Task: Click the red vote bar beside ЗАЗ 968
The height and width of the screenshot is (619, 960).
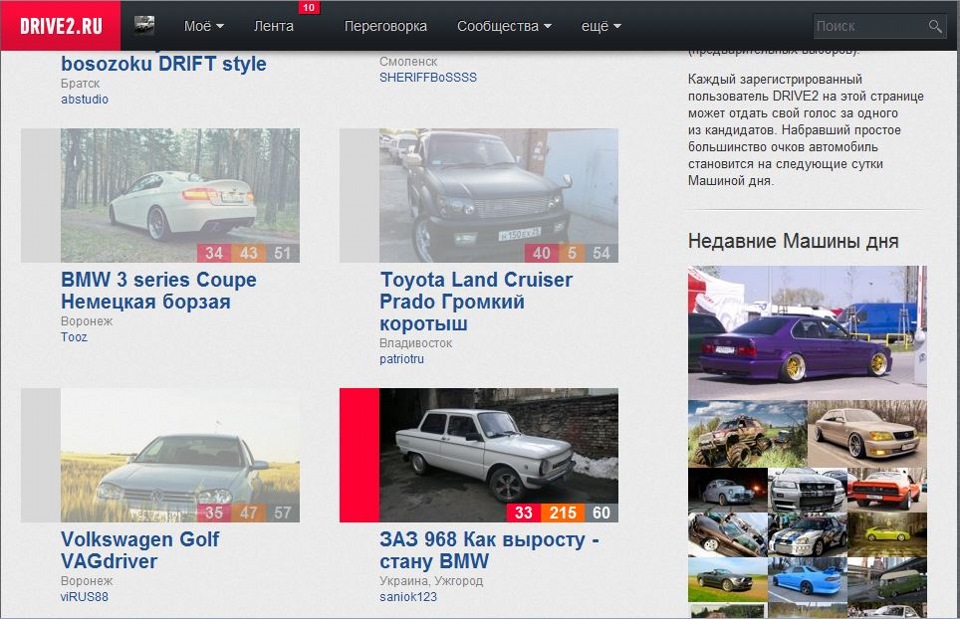Action: click(359, 455)
